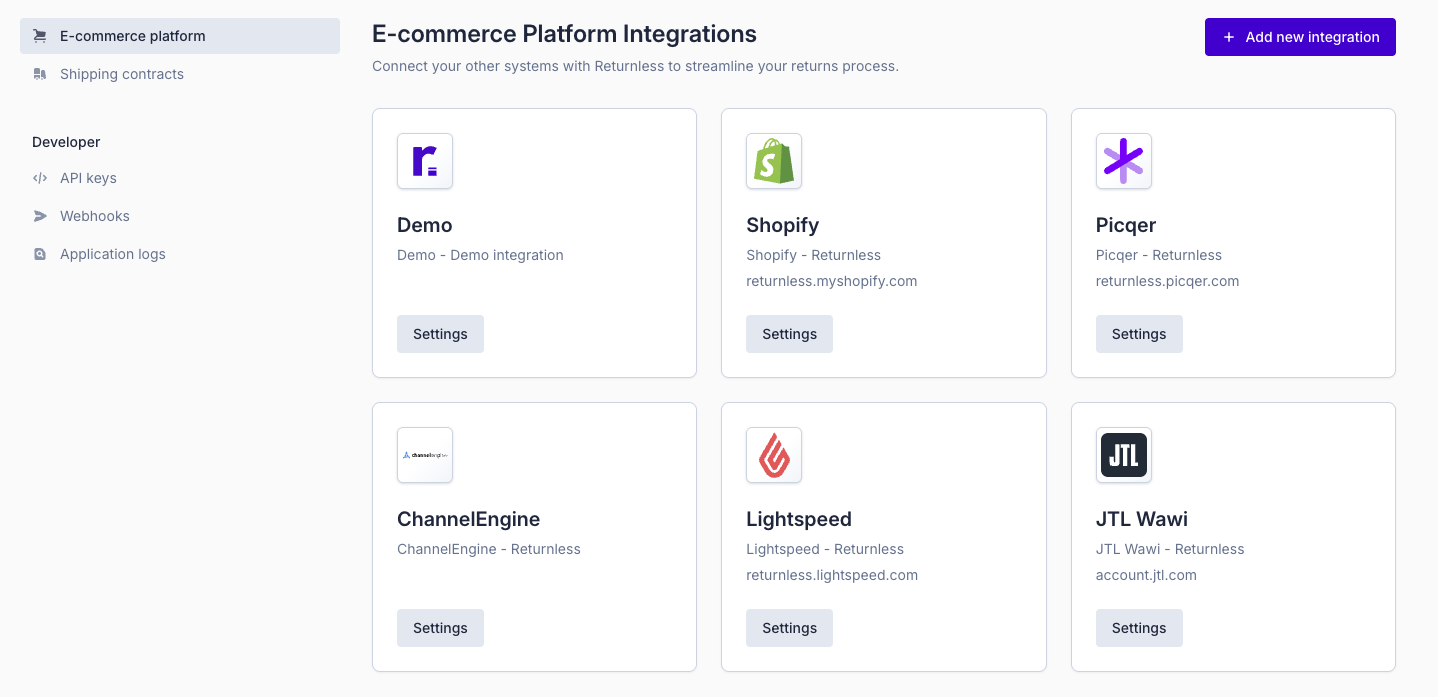Click the Shipping contracts truck icon
This screenshot has height=697, width=1438.
[40, 74]
